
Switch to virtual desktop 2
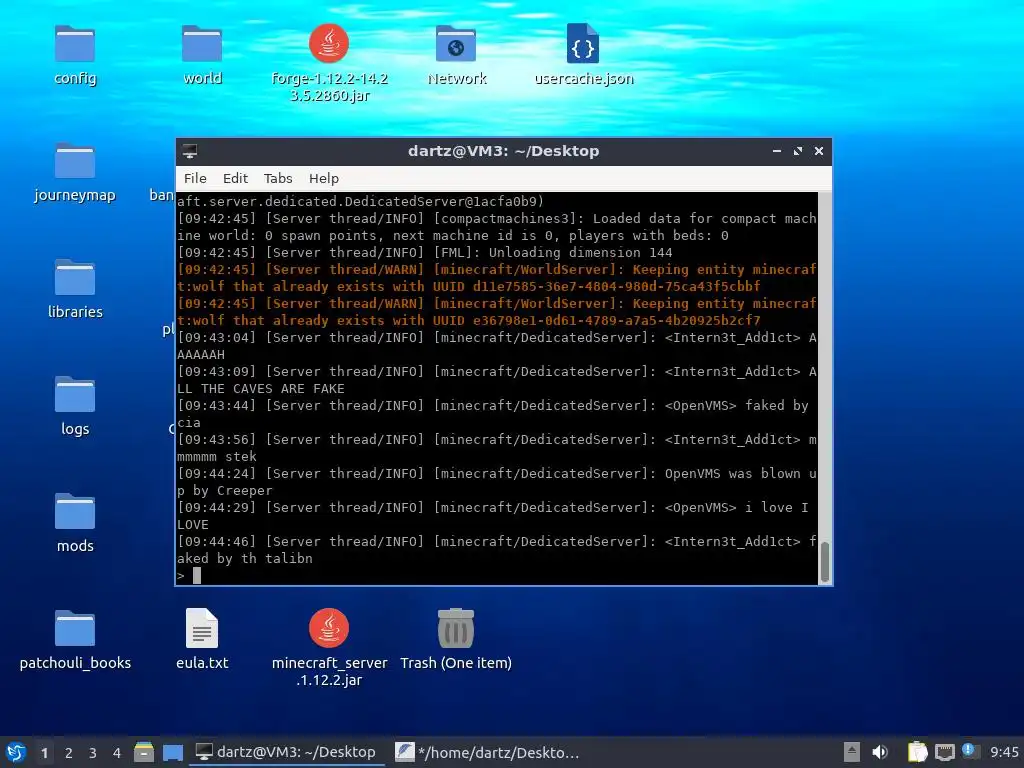tap(69, 753)
